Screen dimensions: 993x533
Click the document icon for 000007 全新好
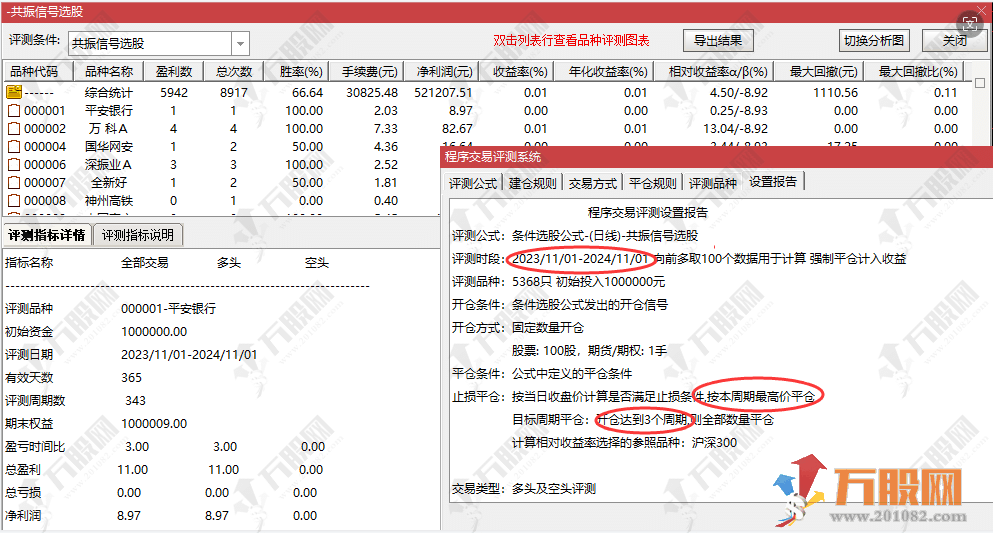14,183
